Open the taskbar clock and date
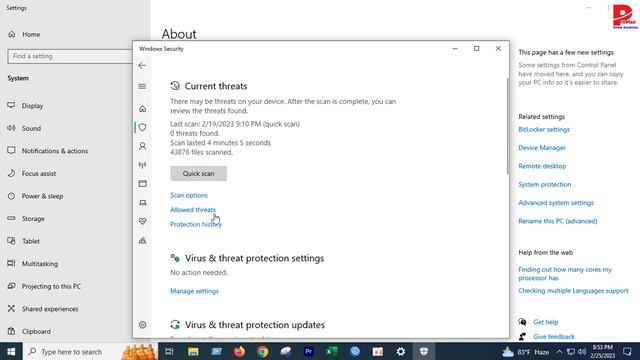 pos(602,351)
